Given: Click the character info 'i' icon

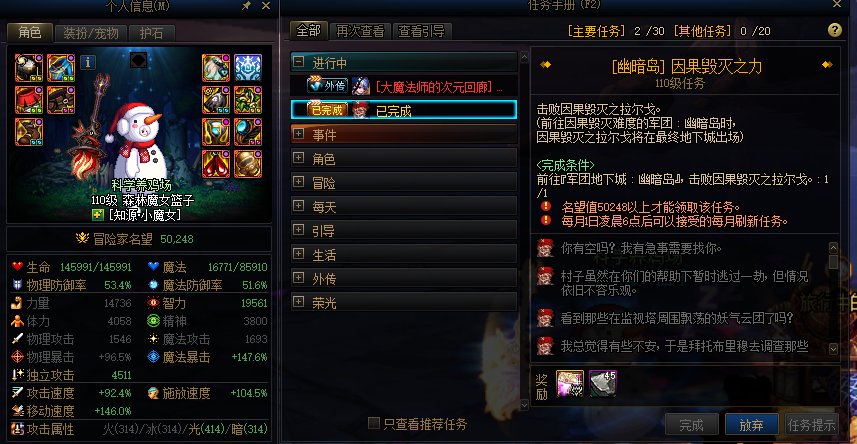Looking at the screenshot, I should [88, 62].
